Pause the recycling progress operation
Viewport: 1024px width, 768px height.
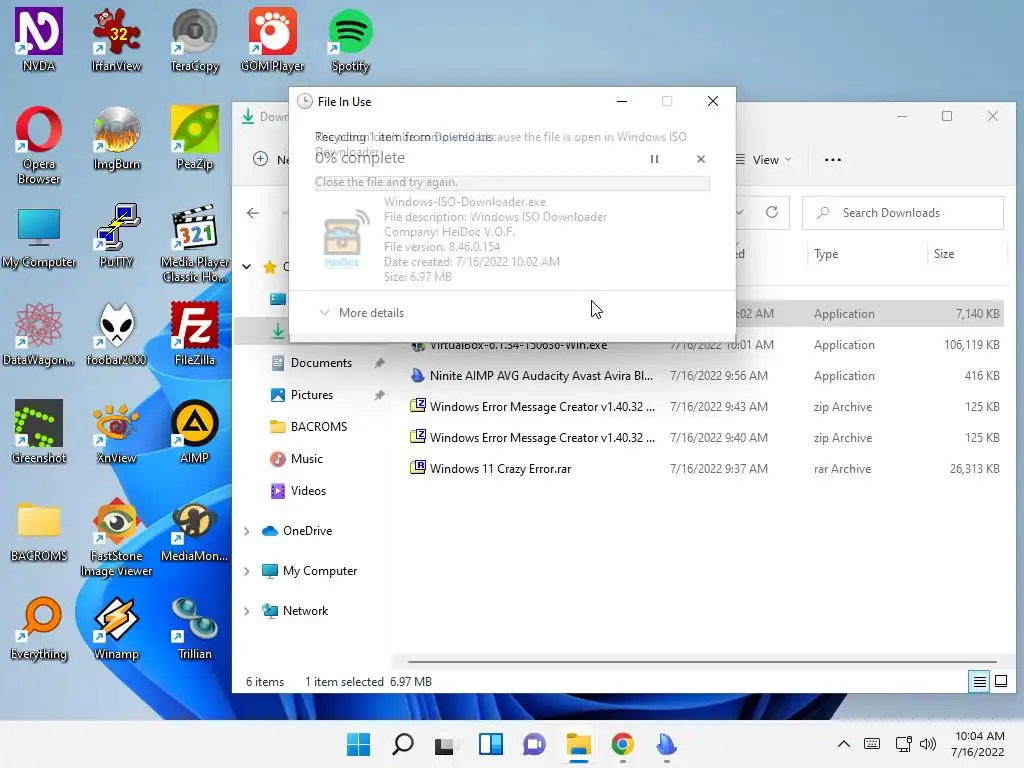click(x=654, y=159)
